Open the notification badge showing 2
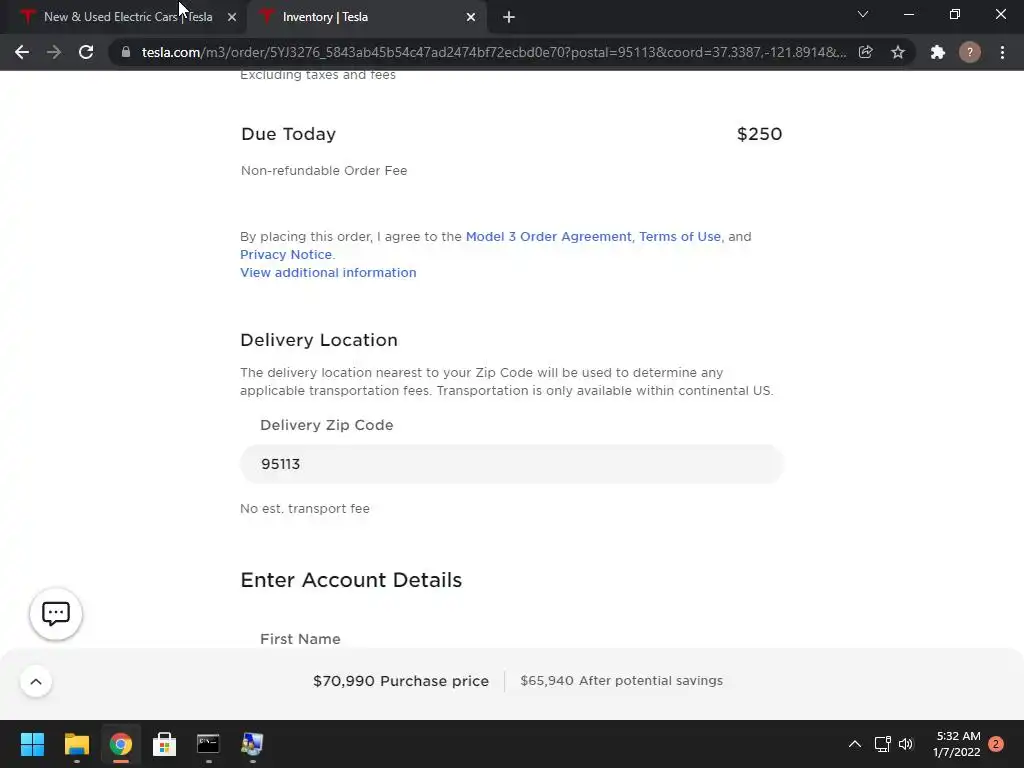Image resolution: width=1024 pixels, height=768 pixels. 996,744
